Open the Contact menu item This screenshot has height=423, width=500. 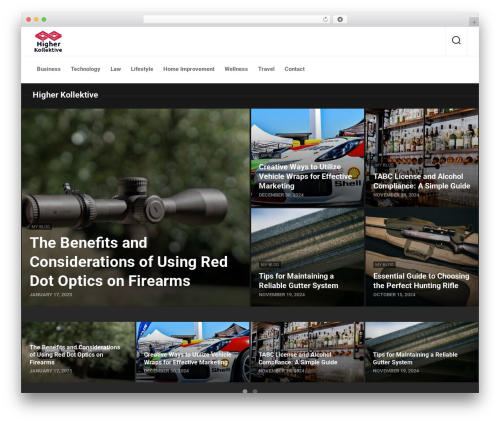(295, 69)
